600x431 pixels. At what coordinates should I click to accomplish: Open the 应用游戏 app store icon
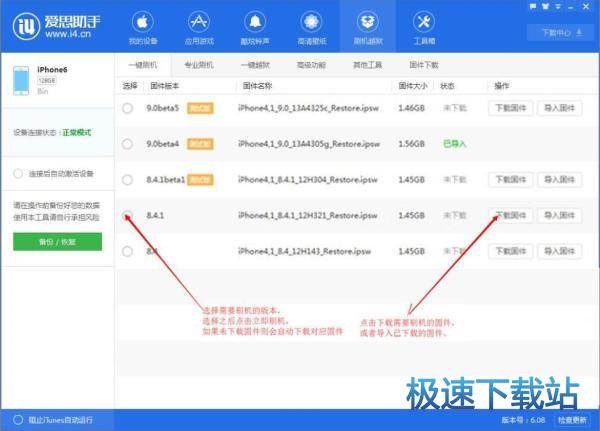(199, 22)
